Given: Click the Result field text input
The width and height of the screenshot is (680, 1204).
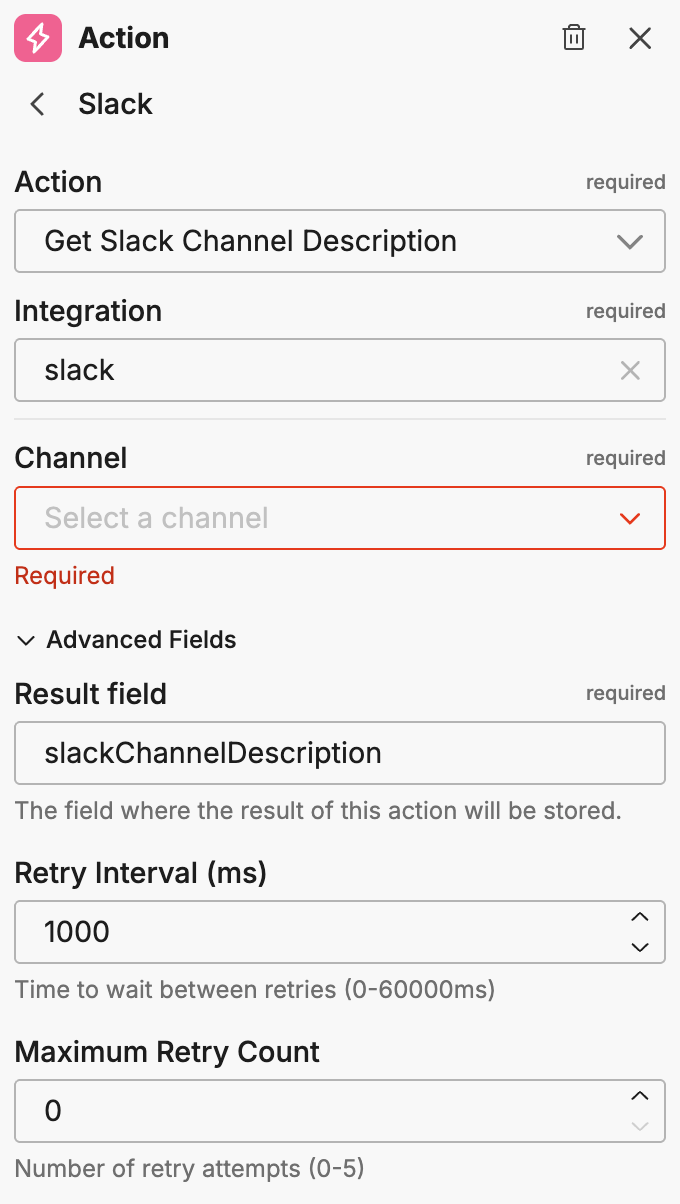Looking at the screenshot, I should coord(340,753).
